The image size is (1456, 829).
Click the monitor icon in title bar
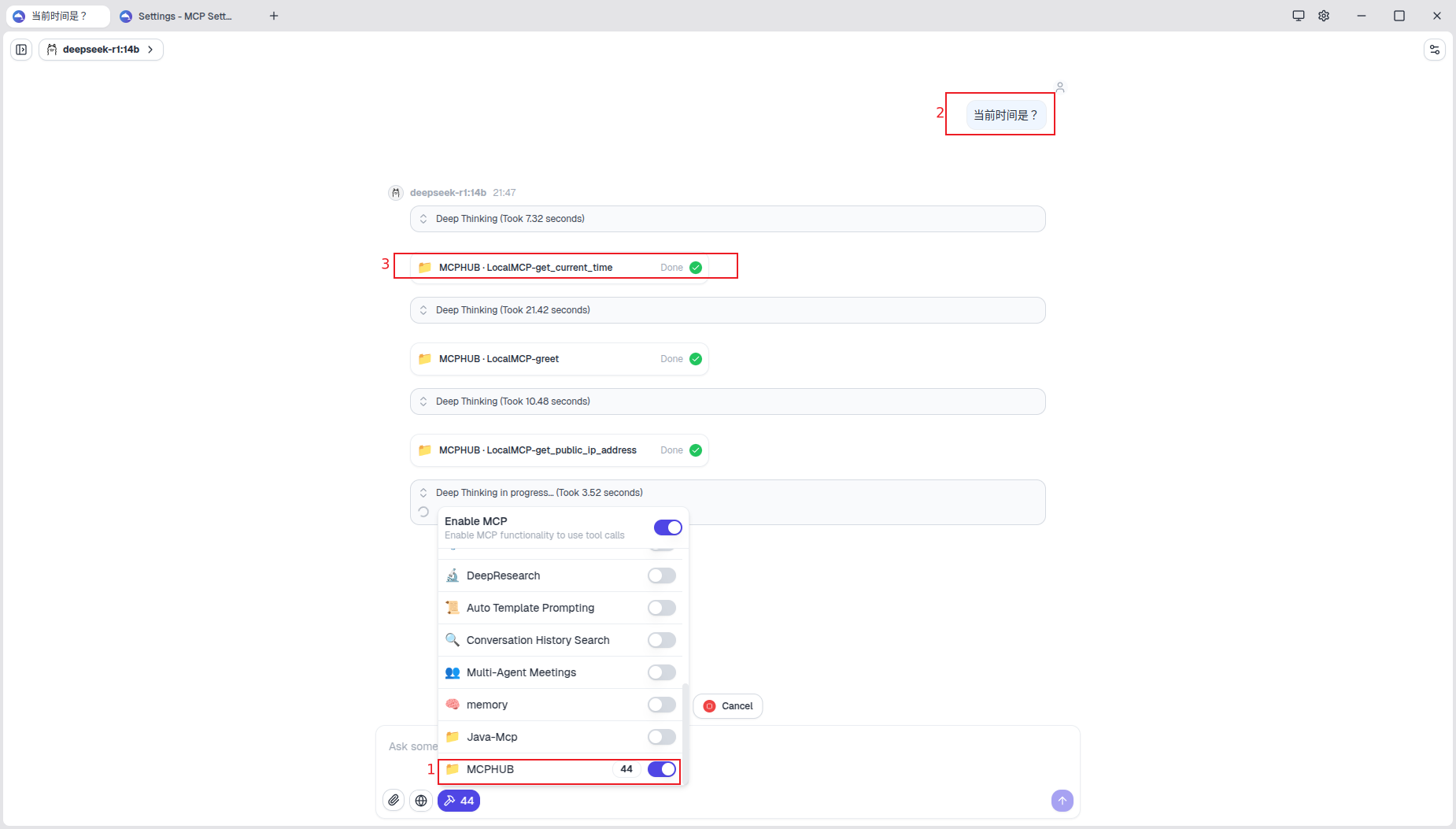point(1299,16)
